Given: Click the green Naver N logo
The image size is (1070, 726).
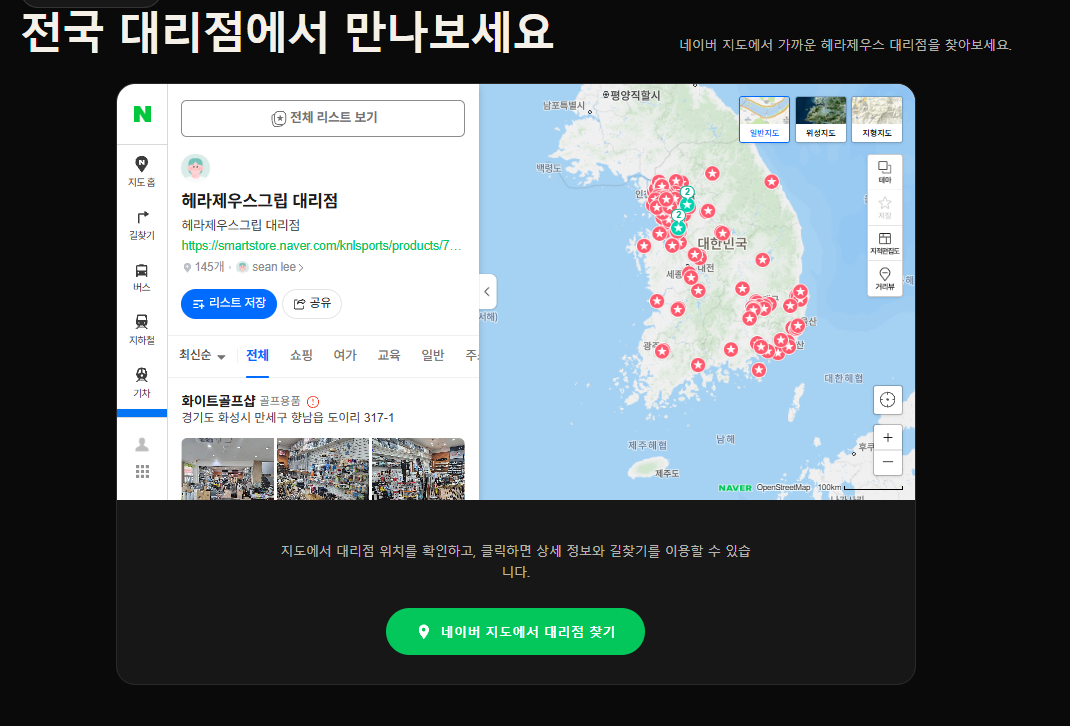Looking at the screenshot, I should click(x=142, y=114).
